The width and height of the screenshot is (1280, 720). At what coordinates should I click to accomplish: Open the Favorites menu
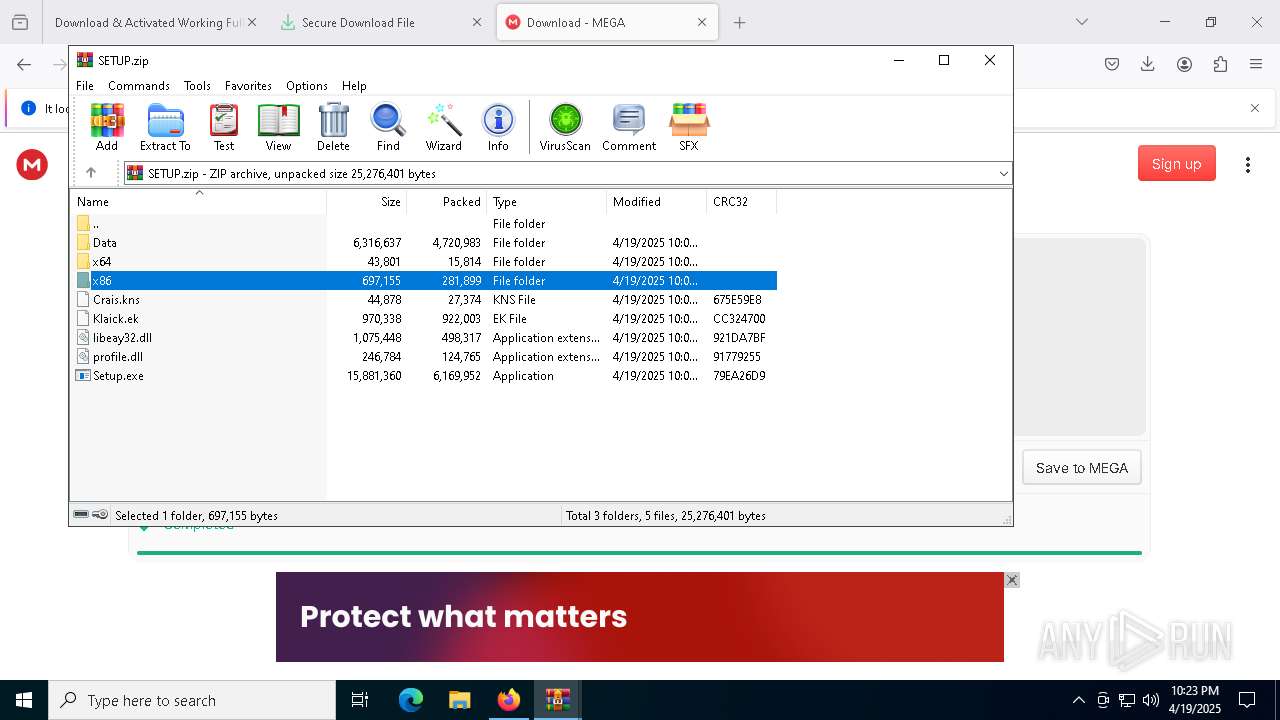(248, 86)
